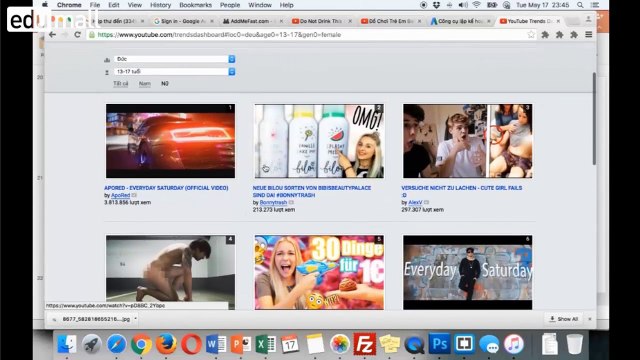Open the age dropdown showing 13-17 tuổi
Viewport: 640px width, 360px height.
[174, 71]
